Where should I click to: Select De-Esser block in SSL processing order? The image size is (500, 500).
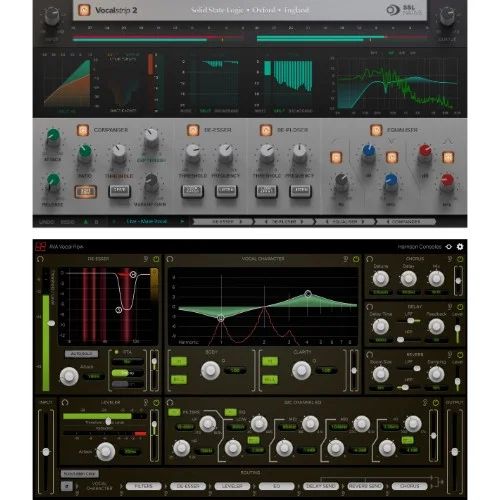click(x=223, y=222)
